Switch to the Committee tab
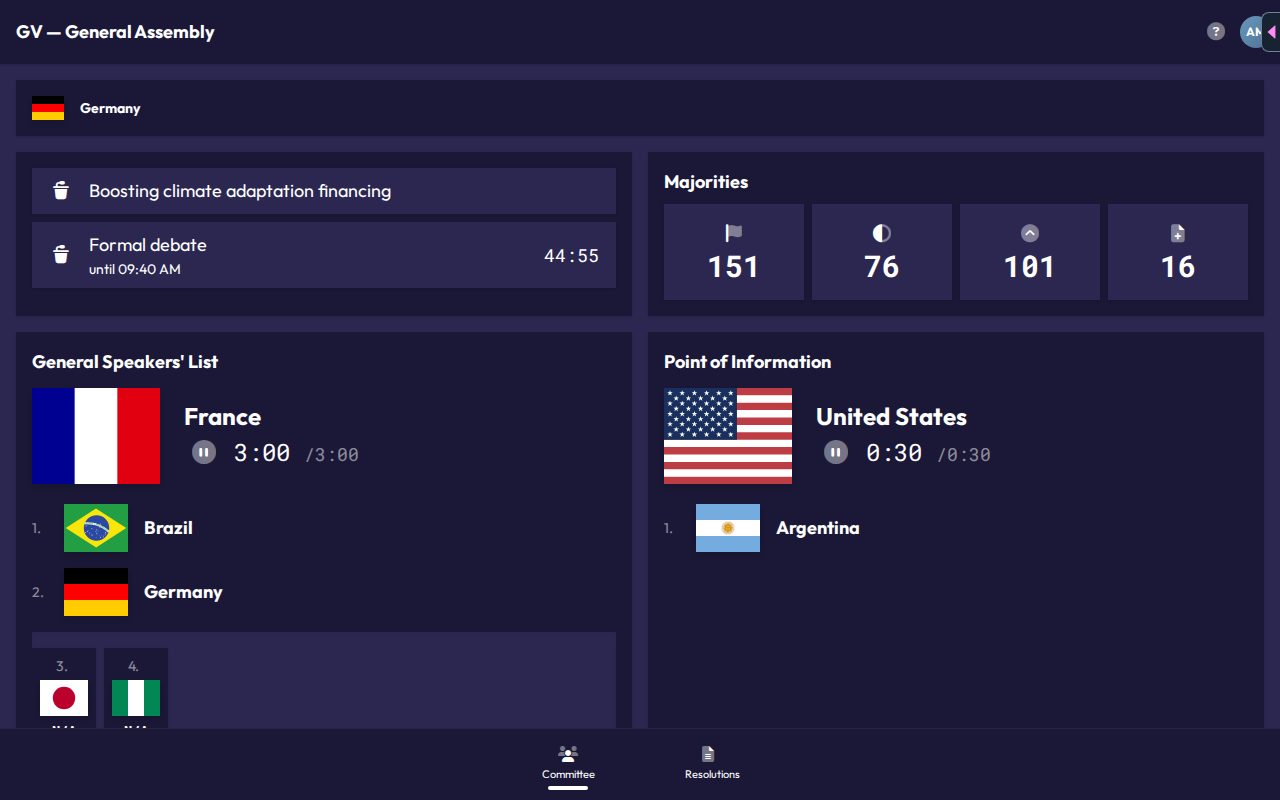The height and width of the screenshot is (800, 1280). (x=568, y=762)
